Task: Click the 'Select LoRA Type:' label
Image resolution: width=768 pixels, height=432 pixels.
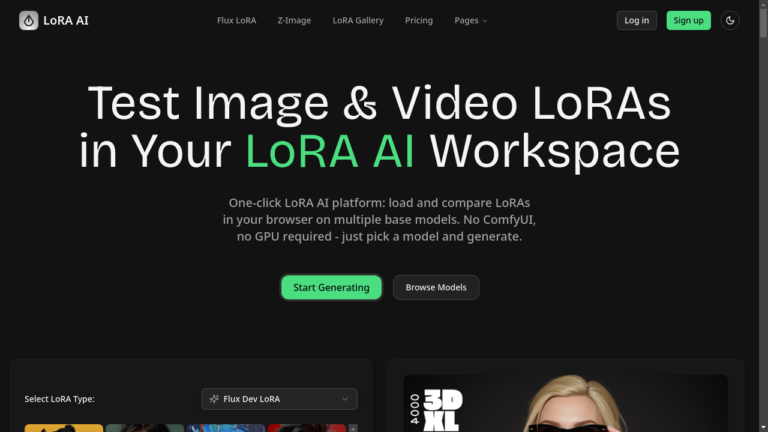Action: [x=59, y=399]
